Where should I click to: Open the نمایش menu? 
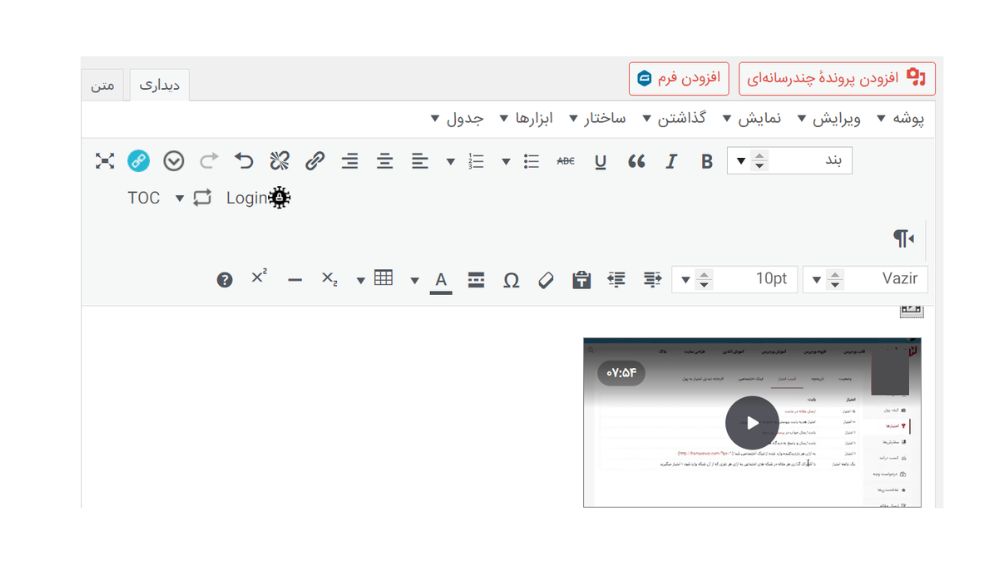coord(751,119)
